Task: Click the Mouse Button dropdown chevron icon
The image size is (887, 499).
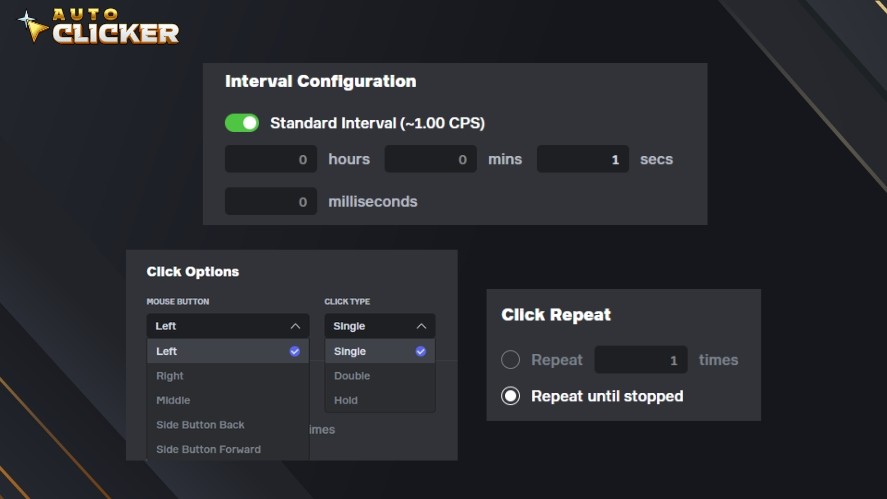Action: coord(295,326)
